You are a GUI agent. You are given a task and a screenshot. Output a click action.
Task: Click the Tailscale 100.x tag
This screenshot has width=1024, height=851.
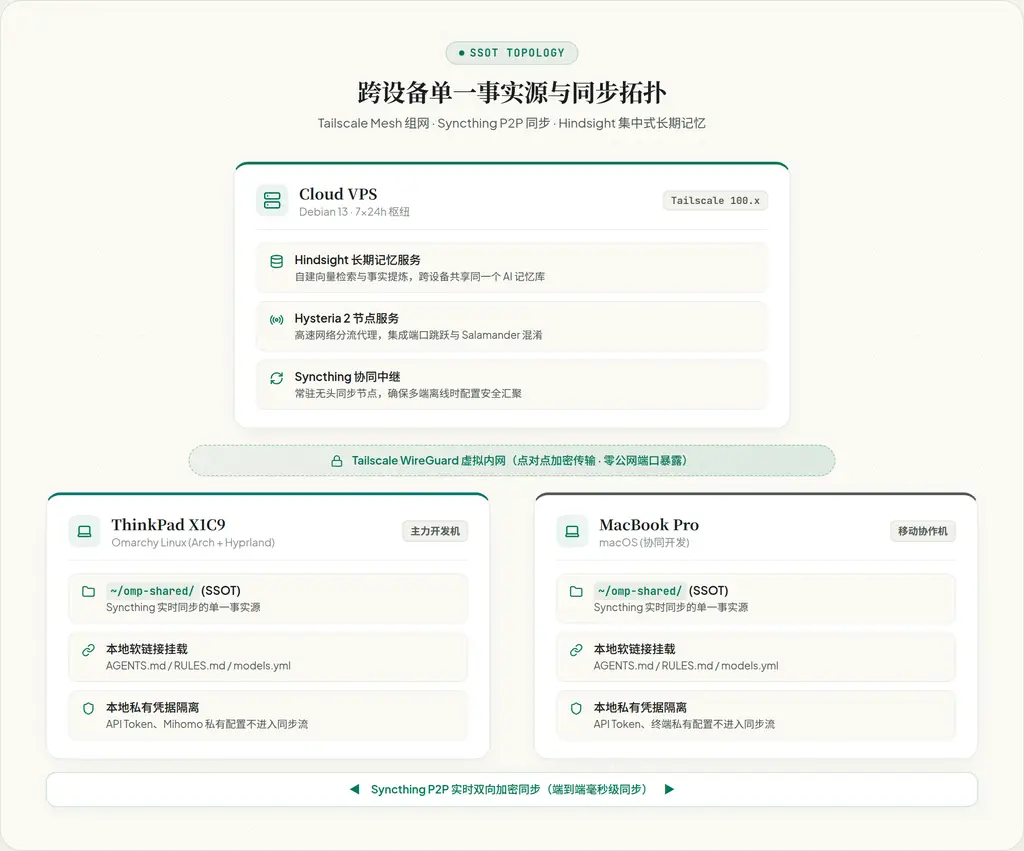coord(715,201)
